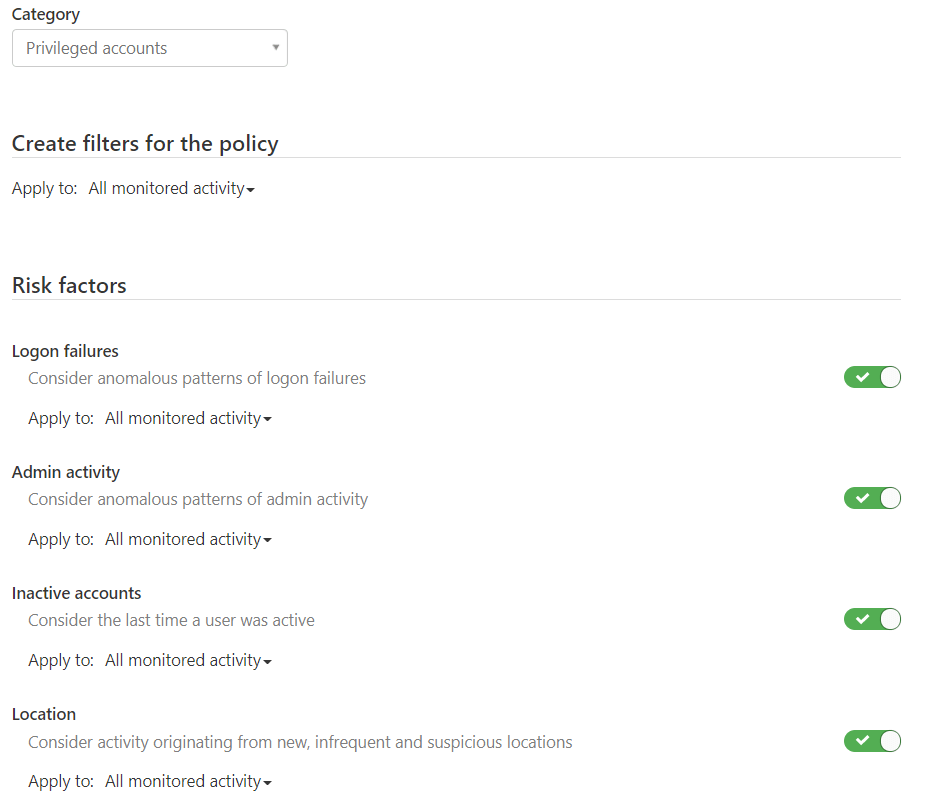Image resolution: width=930 pixels, height=804 pixels.
Task: Click the caret arrow under Logon failures
Action: pyautogui.click(x=267, y=420)
